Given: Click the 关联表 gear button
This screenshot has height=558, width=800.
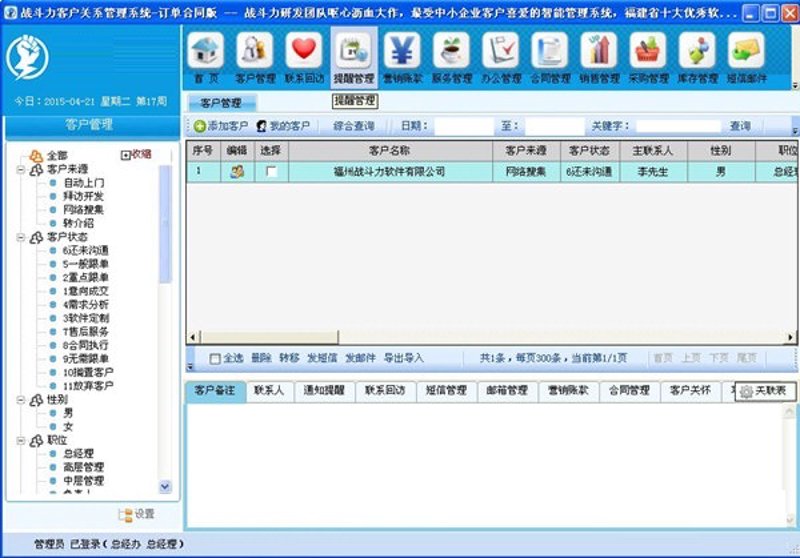Looking at the screenshot, I should click(x=765, y=391).
